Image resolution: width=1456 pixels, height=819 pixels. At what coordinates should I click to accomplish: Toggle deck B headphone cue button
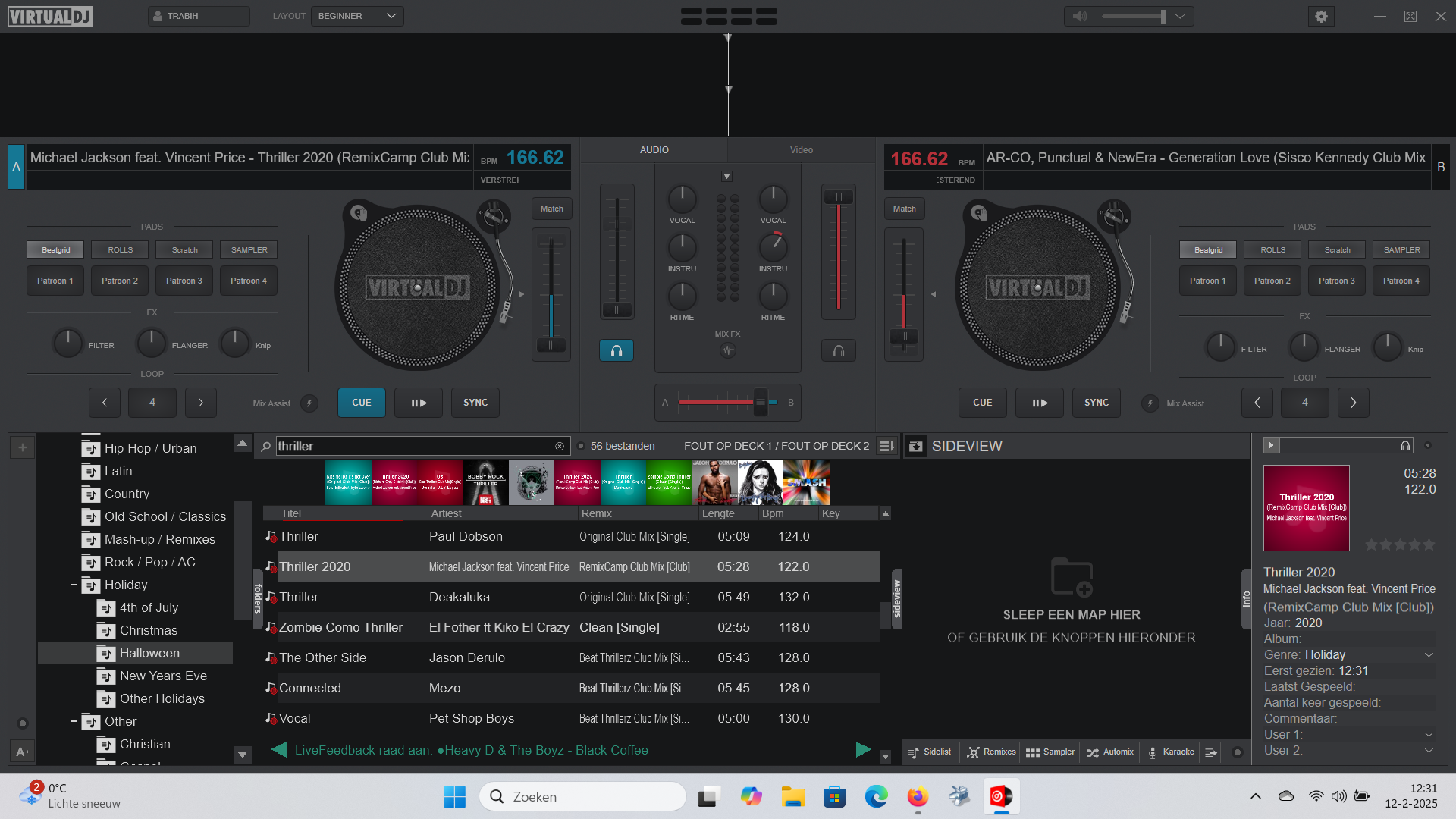coord(839,350)
